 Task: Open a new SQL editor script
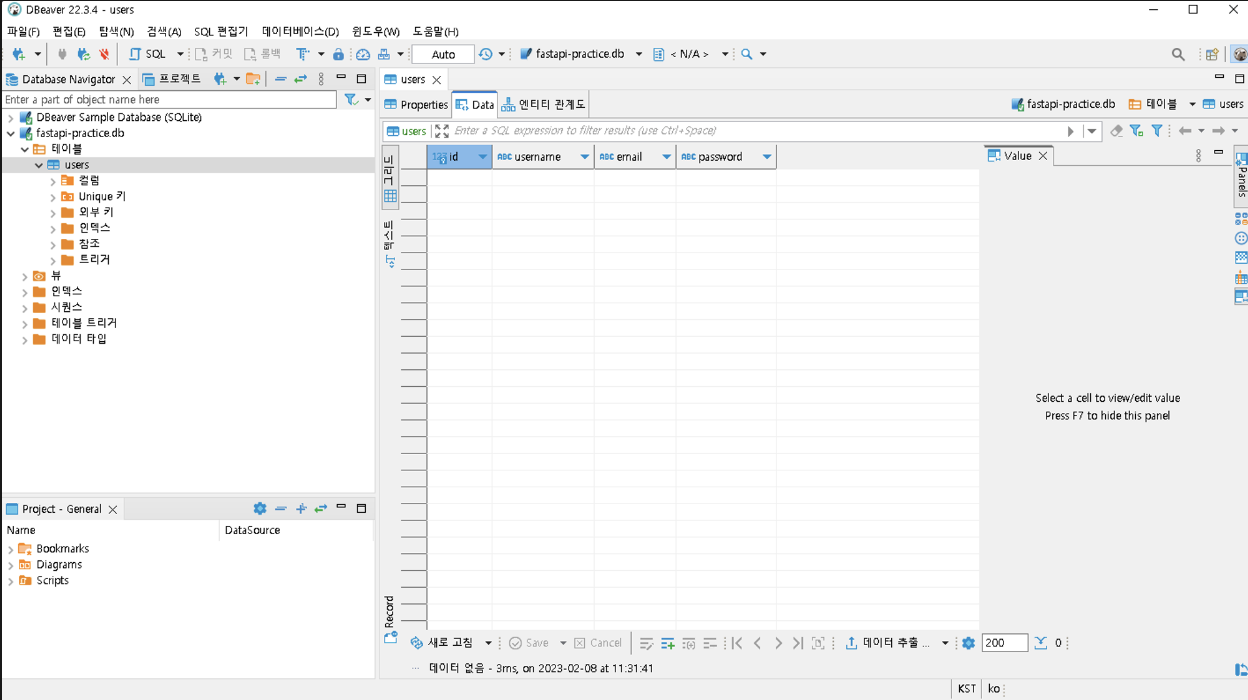[148, 54]
